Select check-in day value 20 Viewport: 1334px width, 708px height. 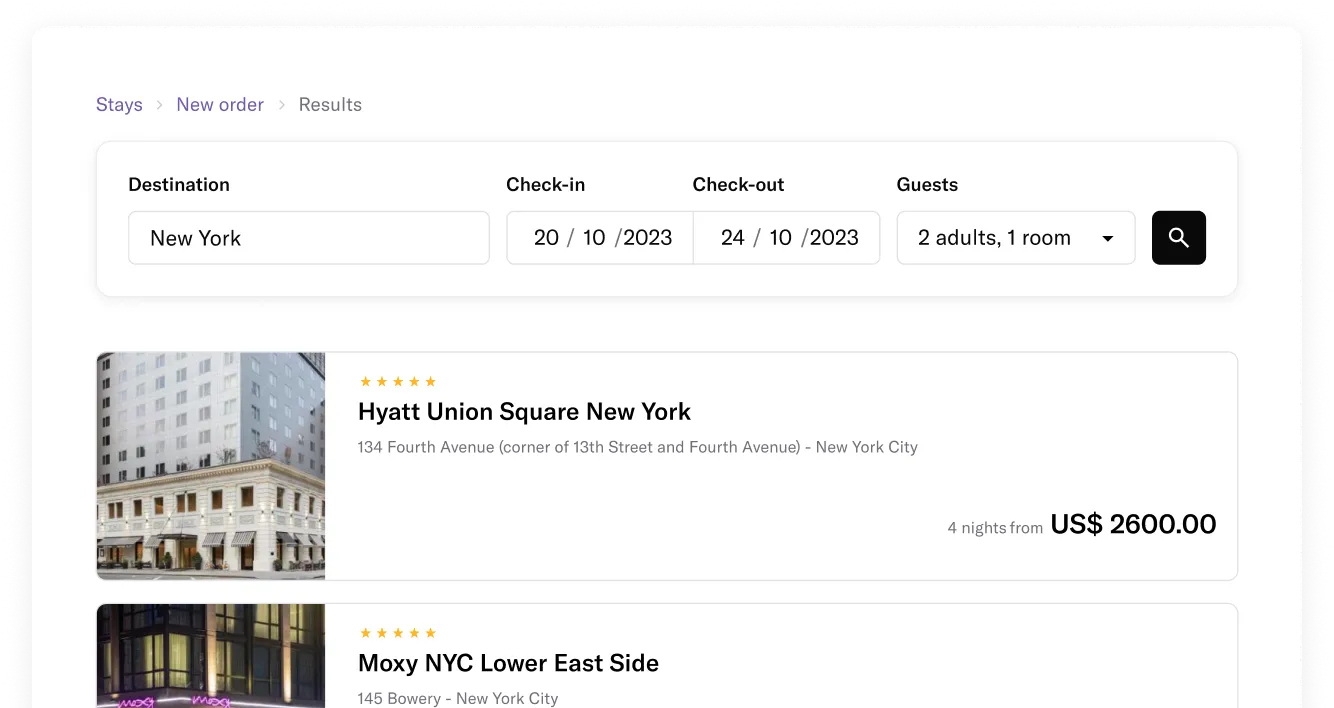[546, 238]
